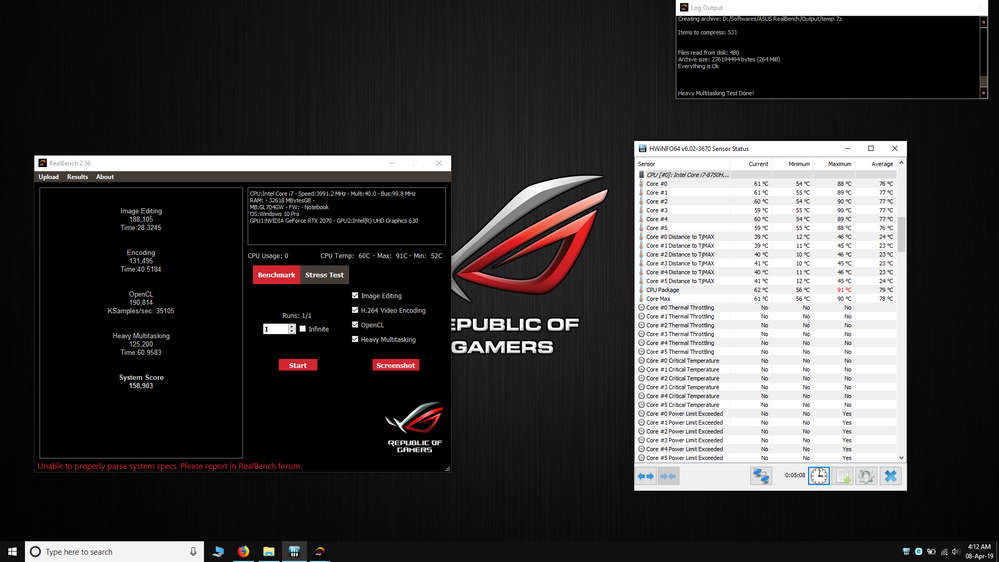Click the System Score result text
The height and width of the screenshot is (562, 999).
141,382
